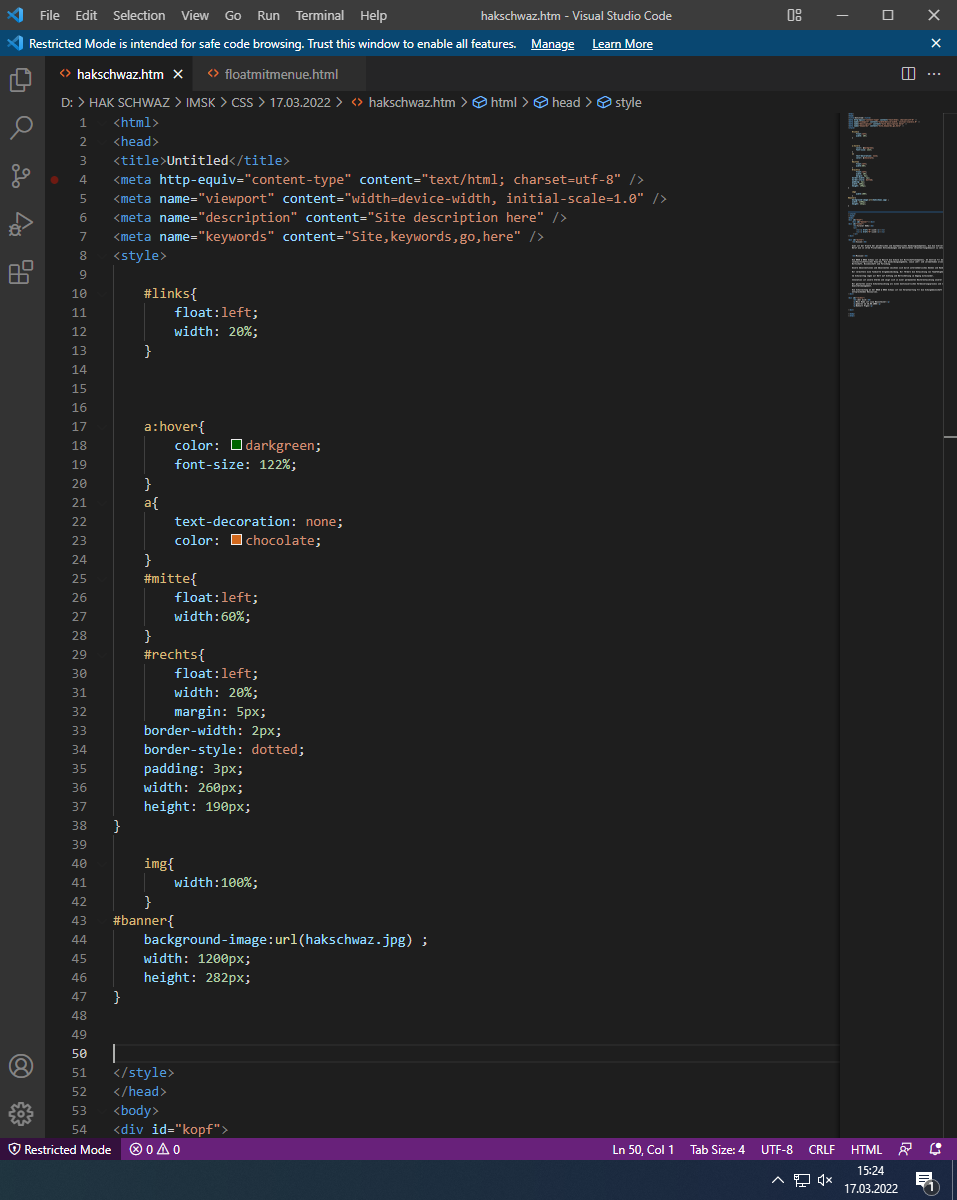The image size is (957, 1200).
Task: Toggle the breakpoint on line 4
Action: (55, 180)
